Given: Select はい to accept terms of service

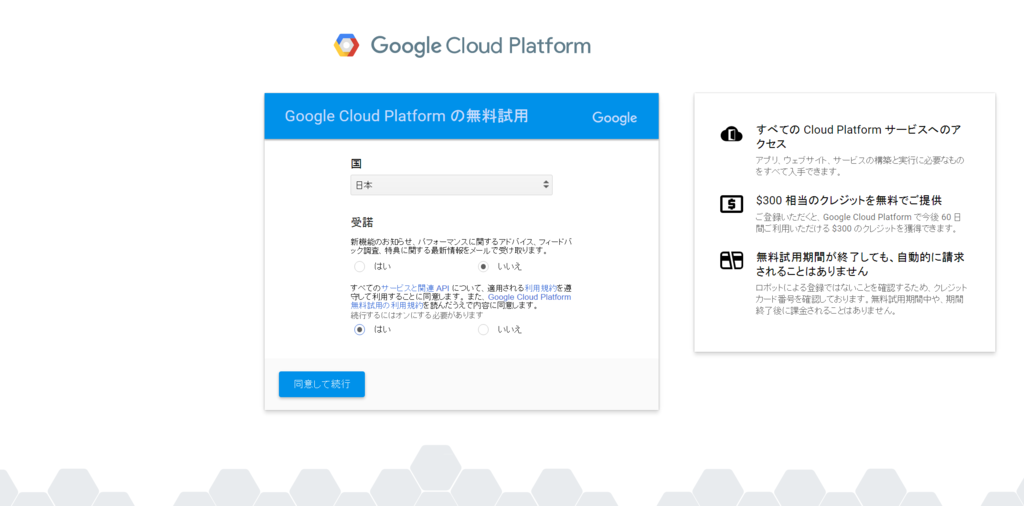Looking at the screenshot, I should (x=359, y=329).
